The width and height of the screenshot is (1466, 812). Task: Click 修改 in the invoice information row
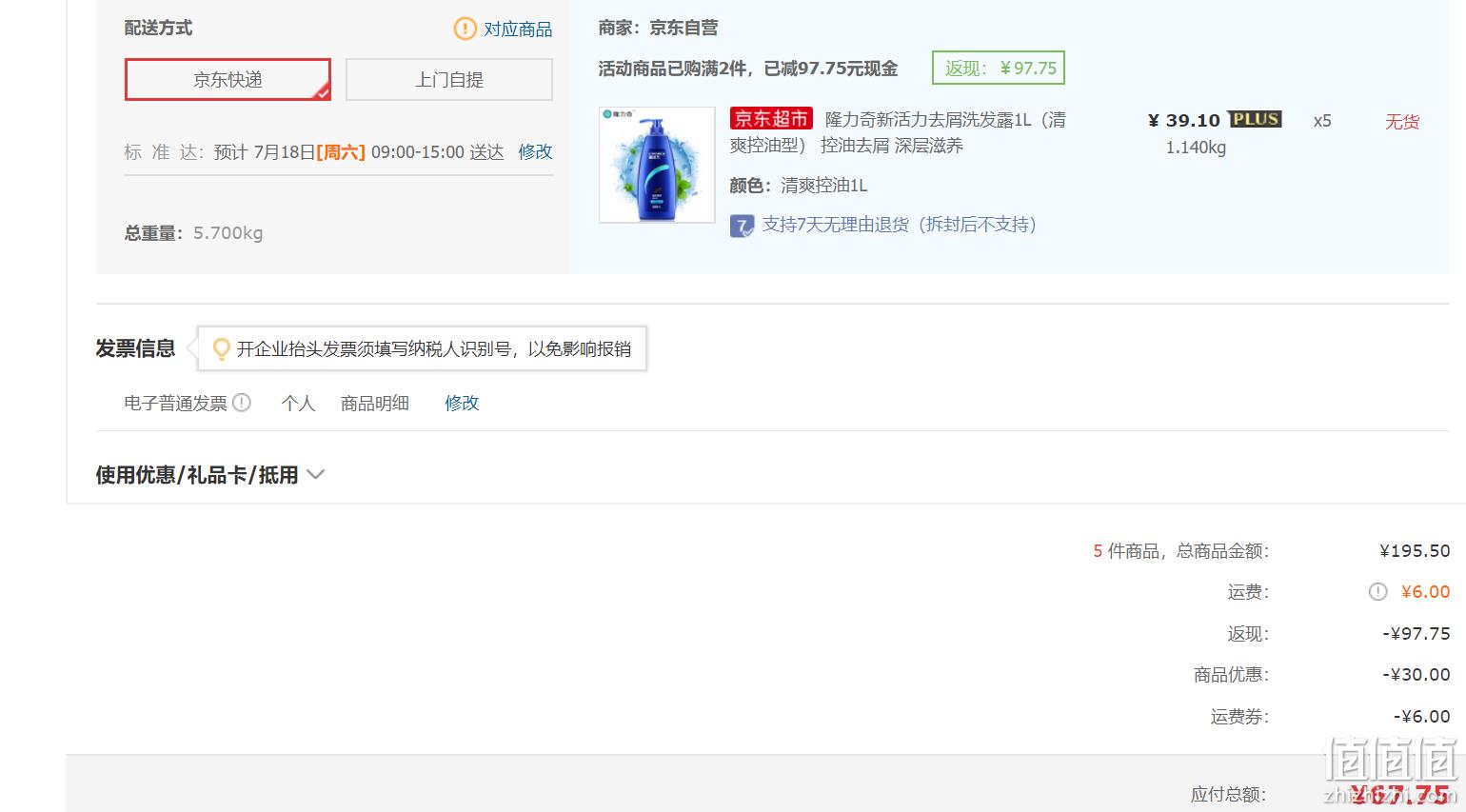tap(462, 403)
